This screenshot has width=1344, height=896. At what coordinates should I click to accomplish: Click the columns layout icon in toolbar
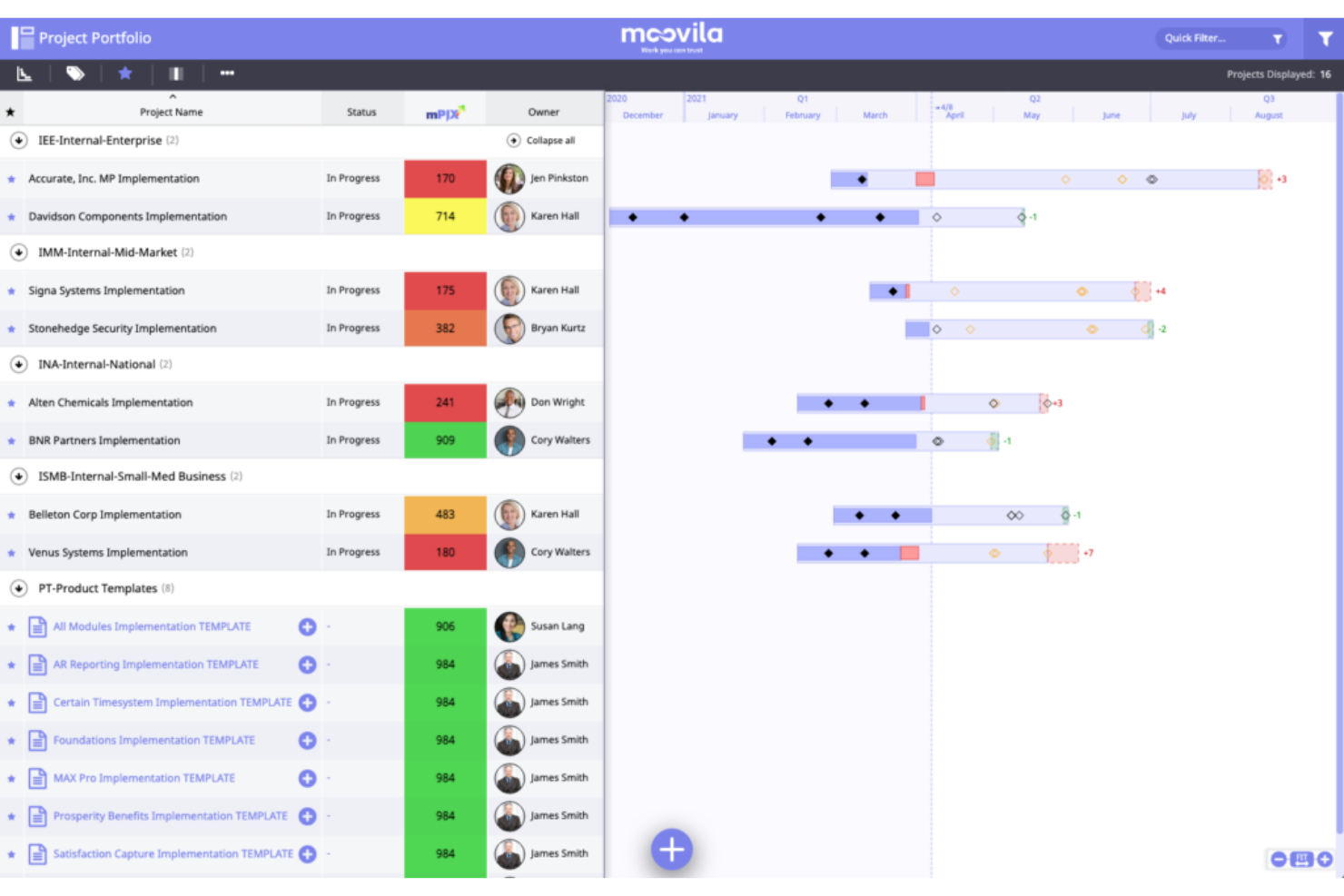[176, 74]
